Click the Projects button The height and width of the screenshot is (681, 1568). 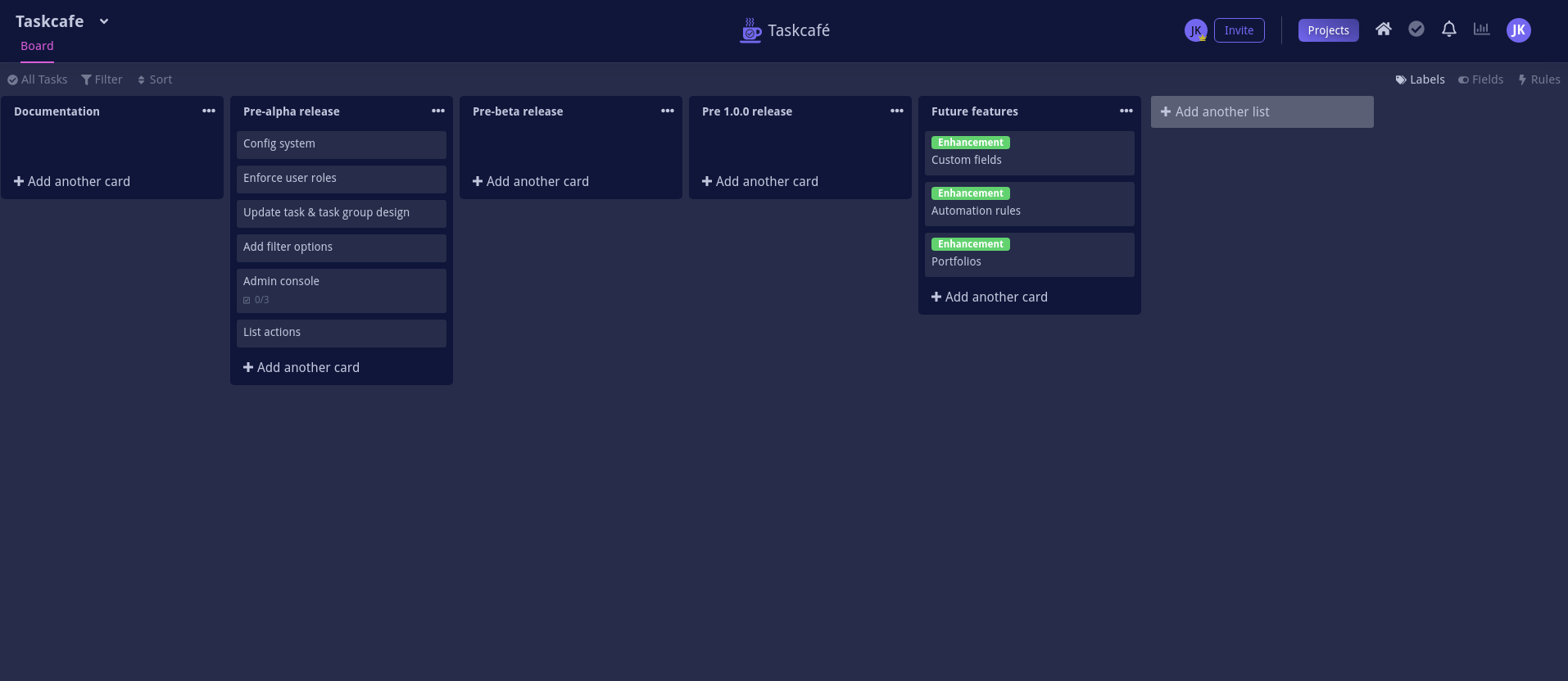pos(1328,30)
